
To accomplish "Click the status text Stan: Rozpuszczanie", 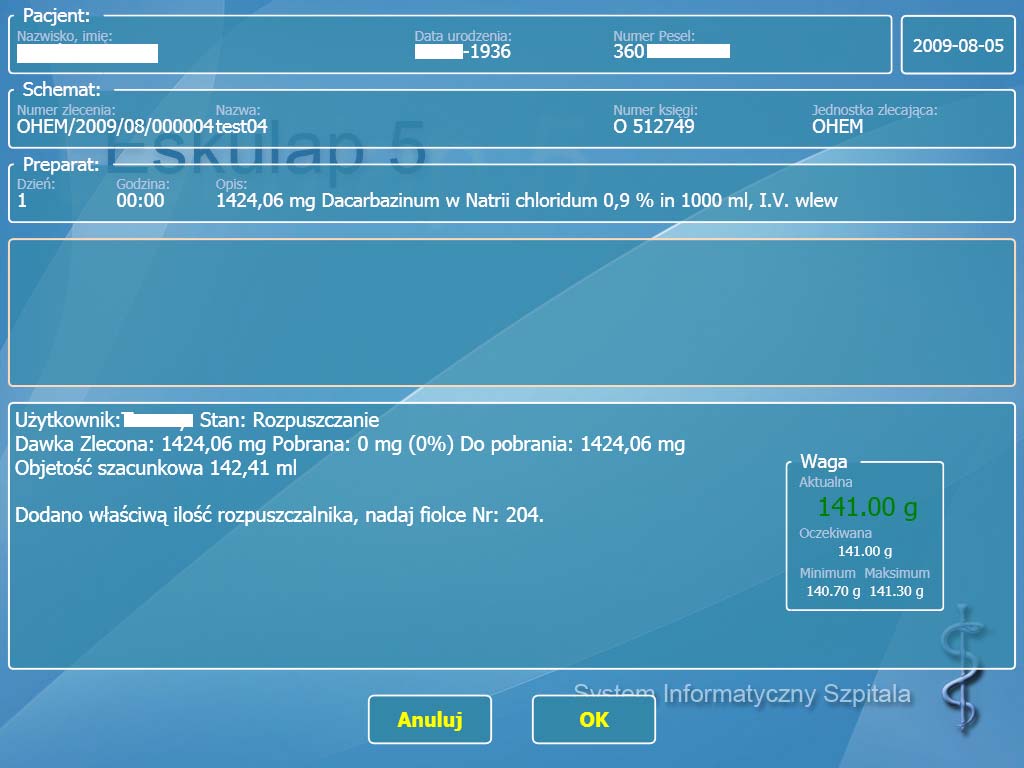I will (x=289, y=420).
